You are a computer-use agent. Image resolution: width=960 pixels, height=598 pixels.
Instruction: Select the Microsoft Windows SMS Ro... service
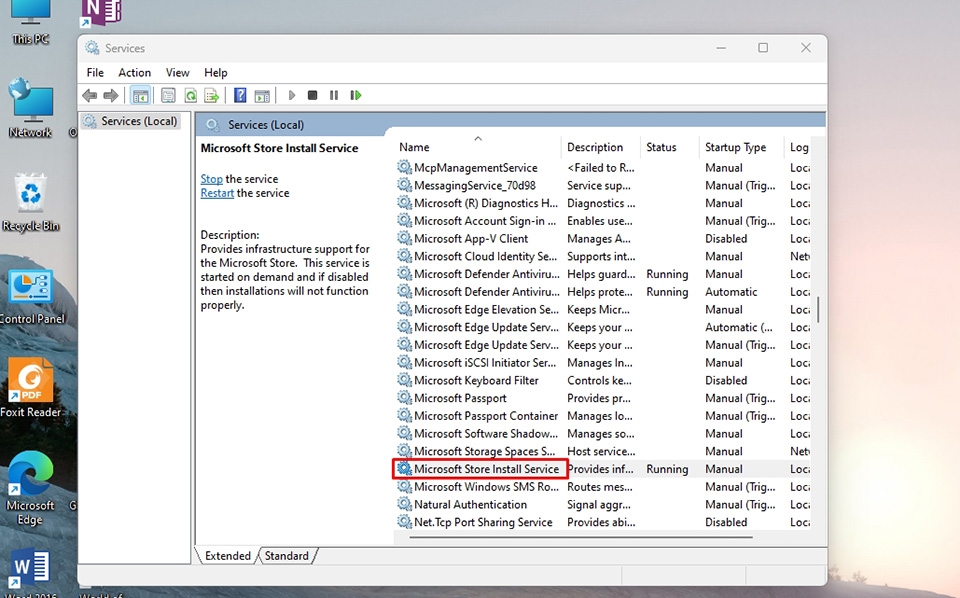tap(486, 487)
